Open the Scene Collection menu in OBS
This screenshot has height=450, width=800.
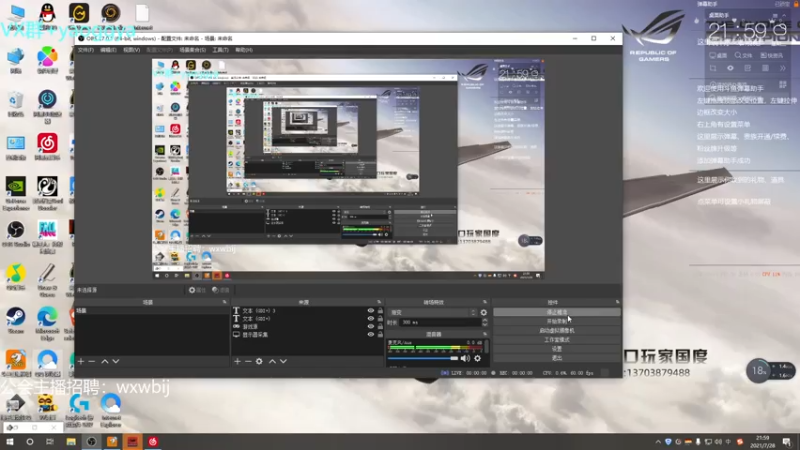click(x=192, y=50)
